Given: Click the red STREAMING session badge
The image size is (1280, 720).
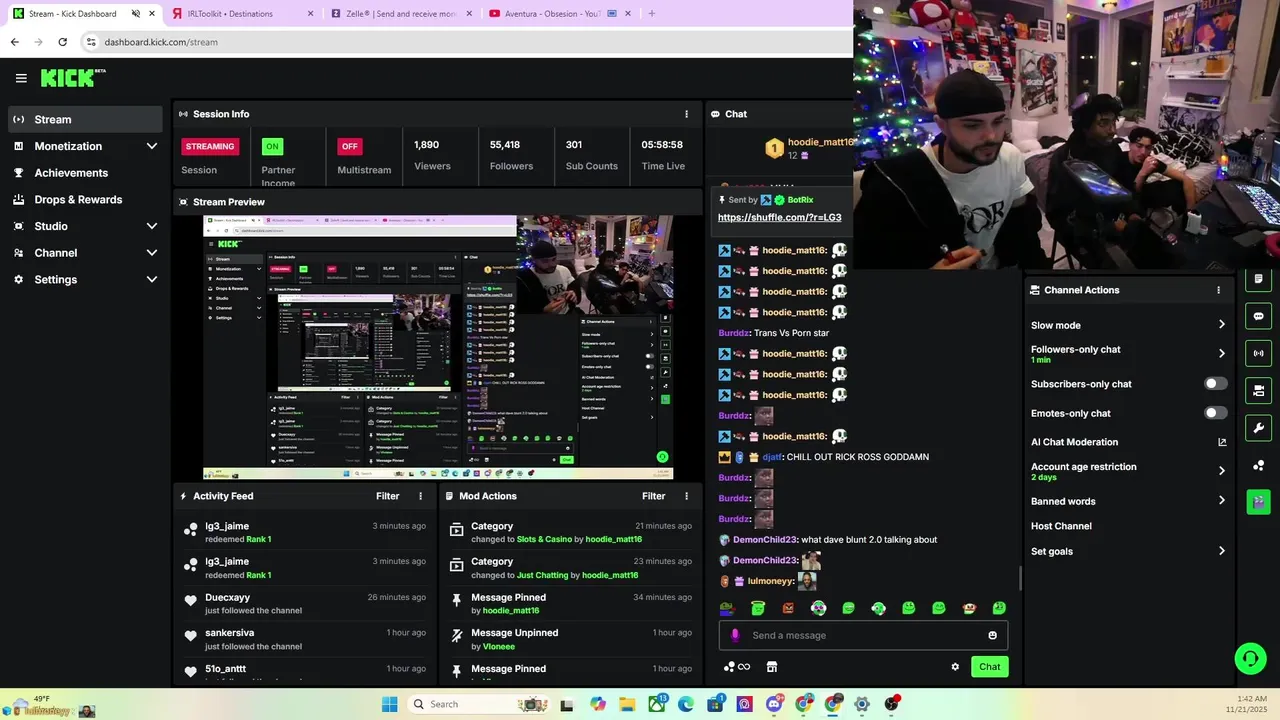Looking at the screenshot, I should click(210, 146).
